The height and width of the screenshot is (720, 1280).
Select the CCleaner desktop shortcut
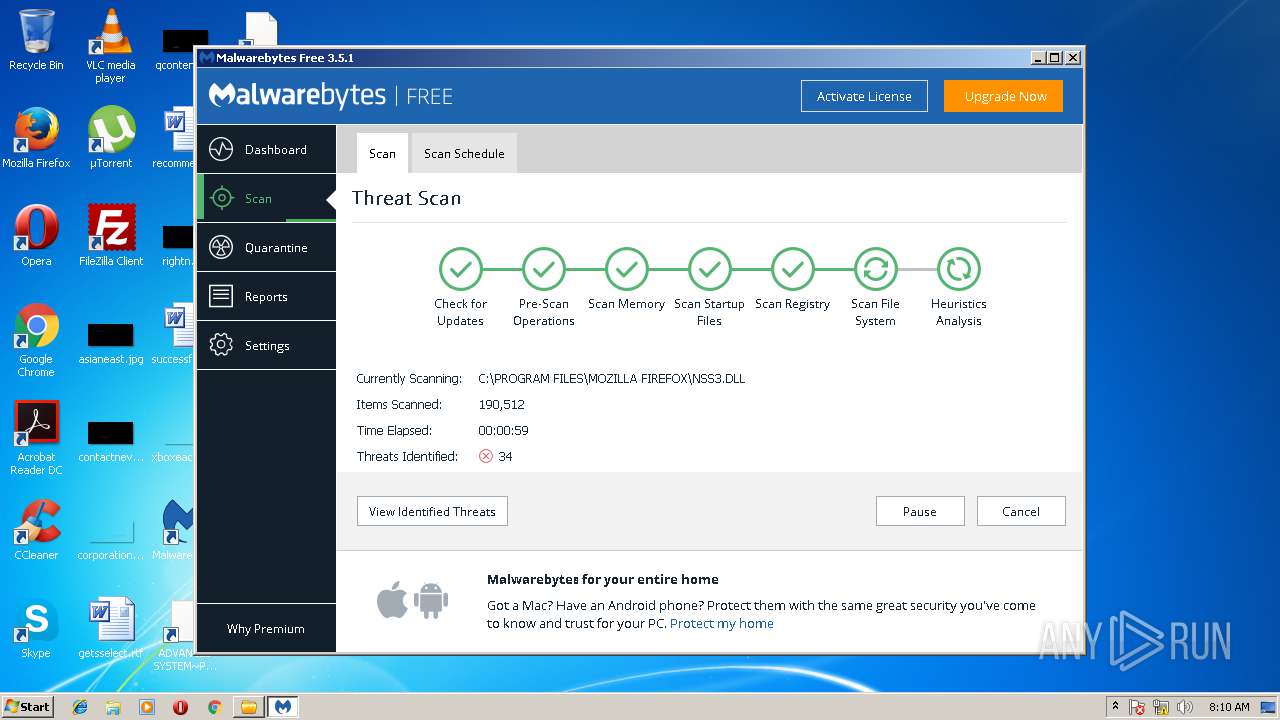36,530
